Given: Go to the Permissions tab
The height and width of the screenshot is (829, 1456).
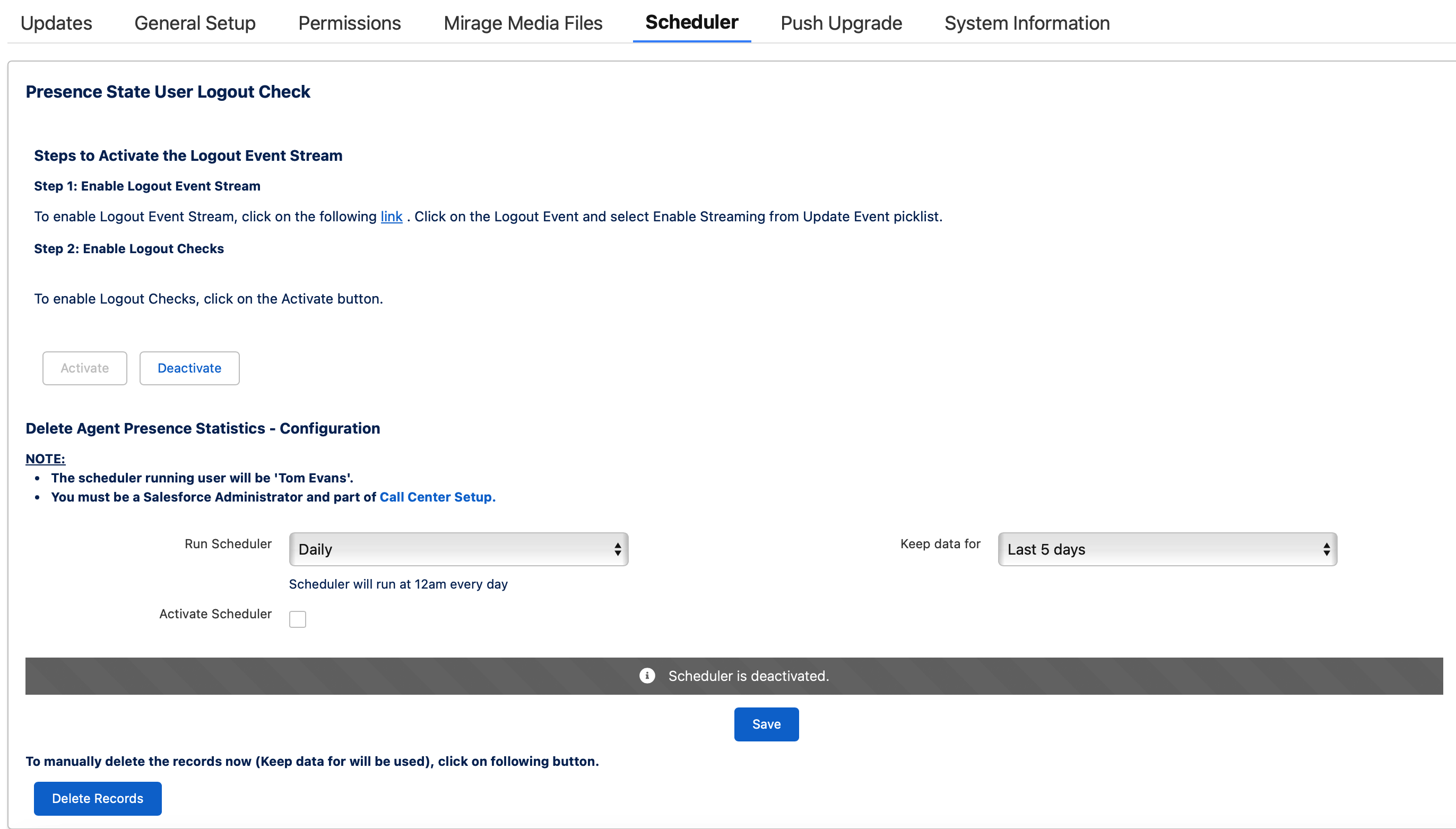Looking at the screenshot, I should [350, 23].
